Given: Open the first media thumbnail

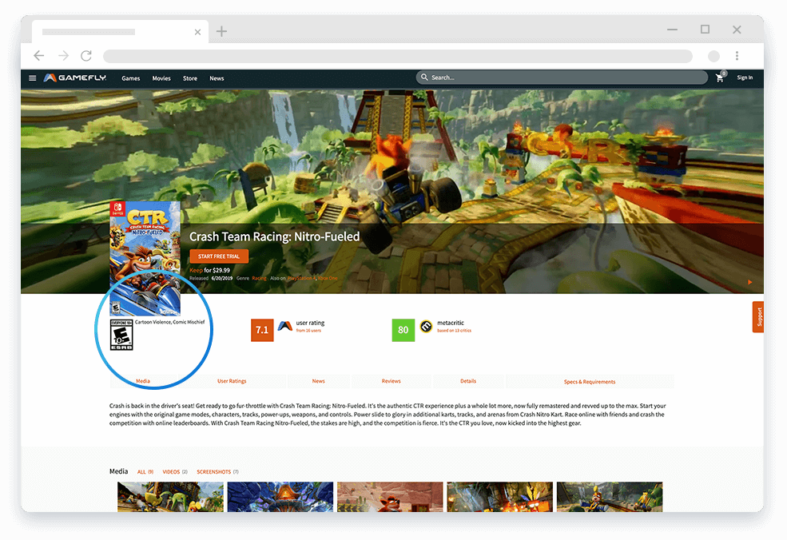Looking at the screenshot, I should point(170,497).
